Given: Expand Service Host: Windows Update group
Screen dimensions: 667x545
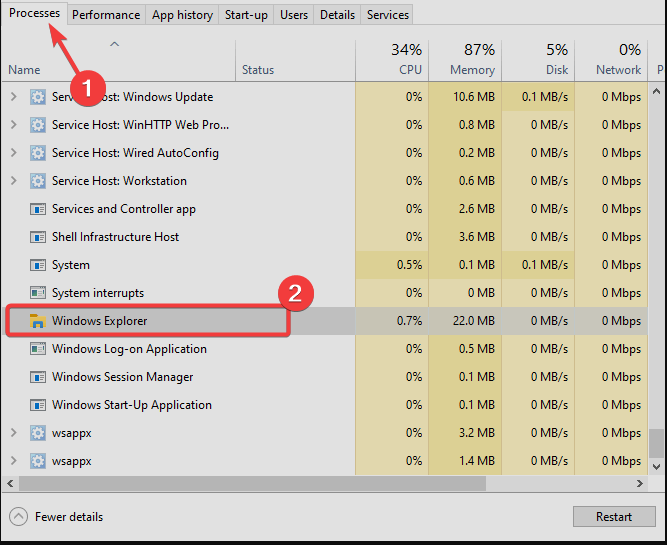Looking at the screenshot, I should pos(14,97).
